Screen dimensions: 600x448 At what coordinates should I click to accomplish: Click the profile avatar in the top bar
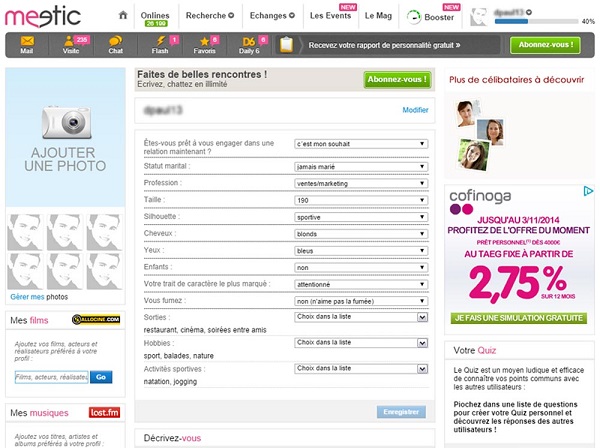(x=479, y=17)
